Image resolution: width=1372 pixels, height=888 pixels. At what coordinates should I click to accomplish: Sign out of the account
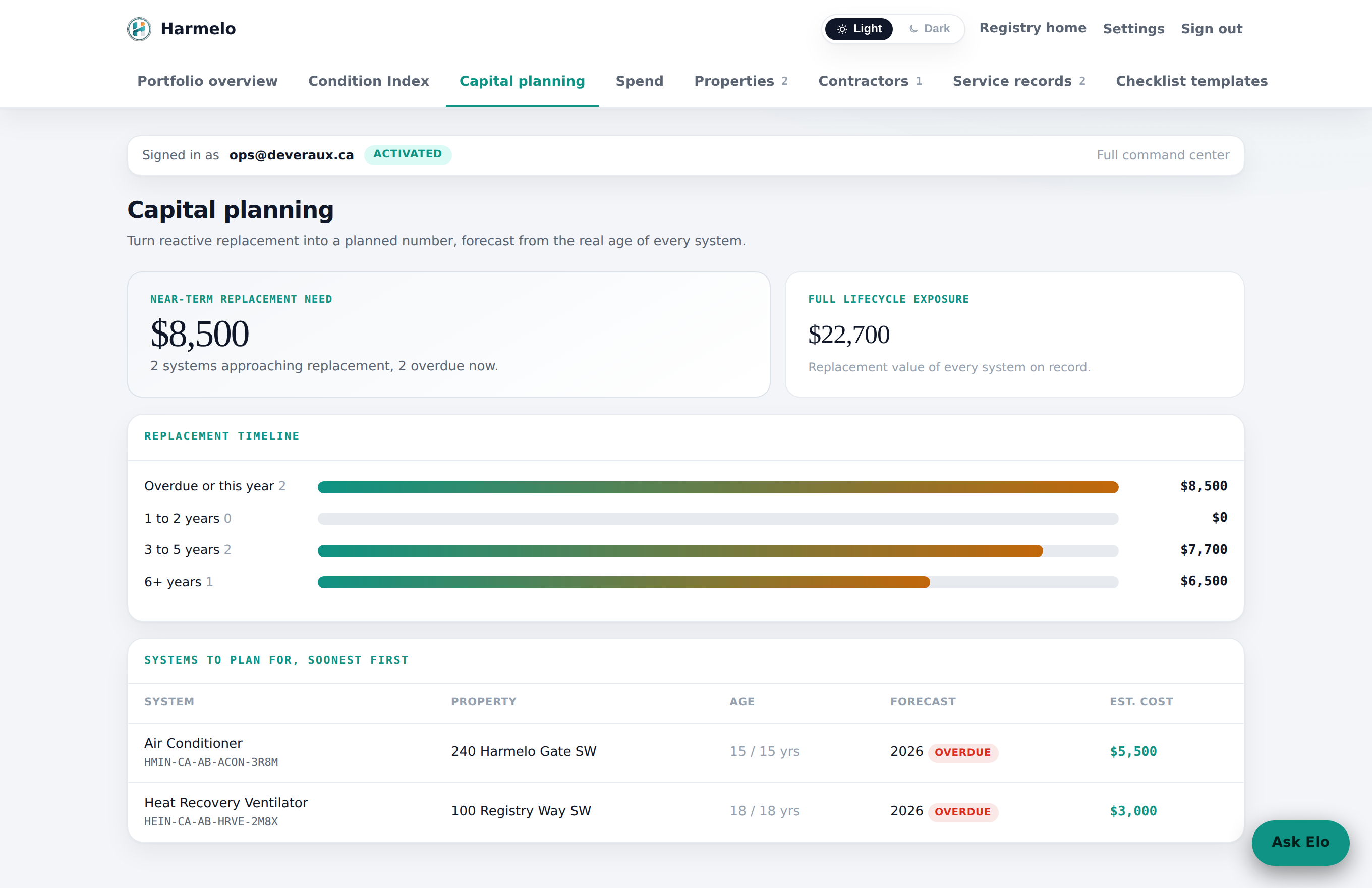click(x=1211, y=29)
